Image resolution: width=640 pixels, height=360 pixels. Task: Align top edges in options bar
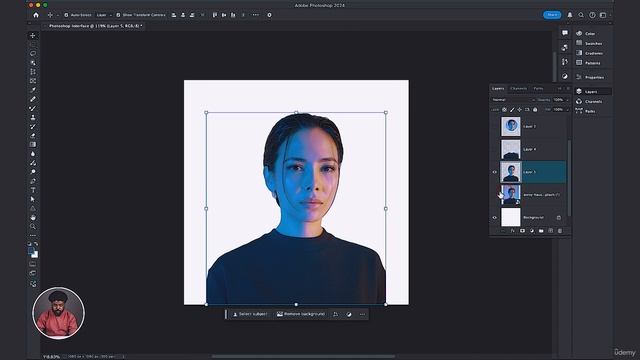coord(215,15)
